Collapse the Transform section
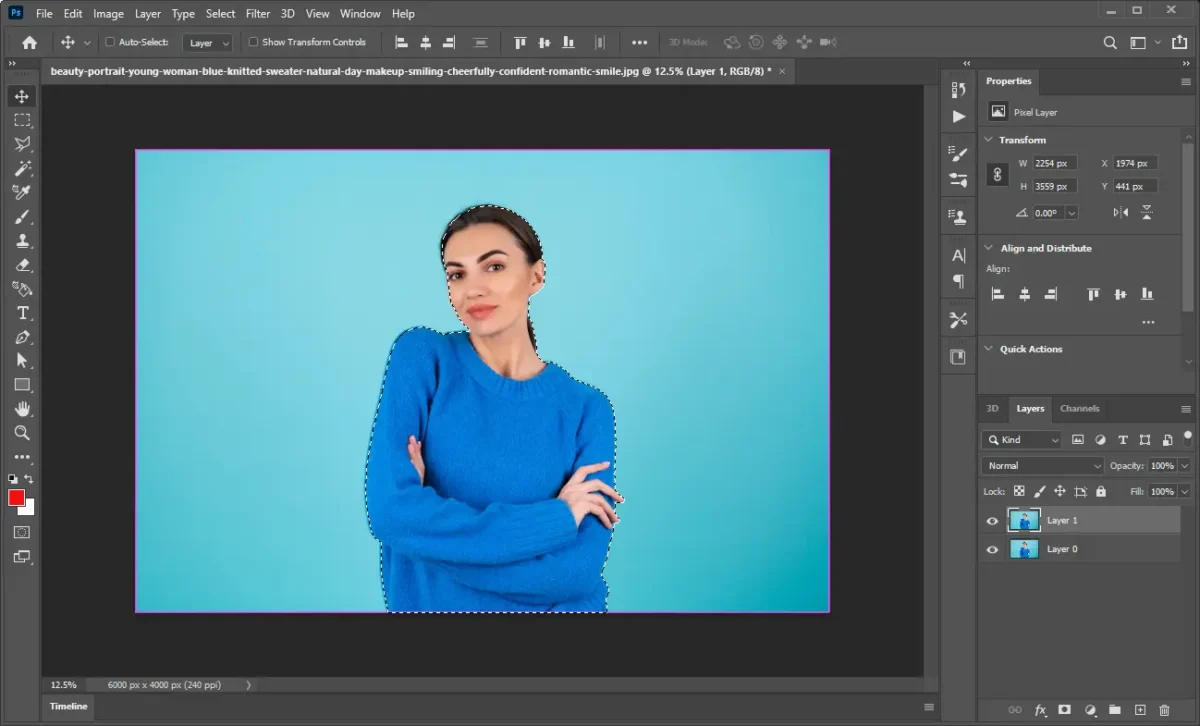Screen dimensions: 1200x726 (x=988, y=140)
